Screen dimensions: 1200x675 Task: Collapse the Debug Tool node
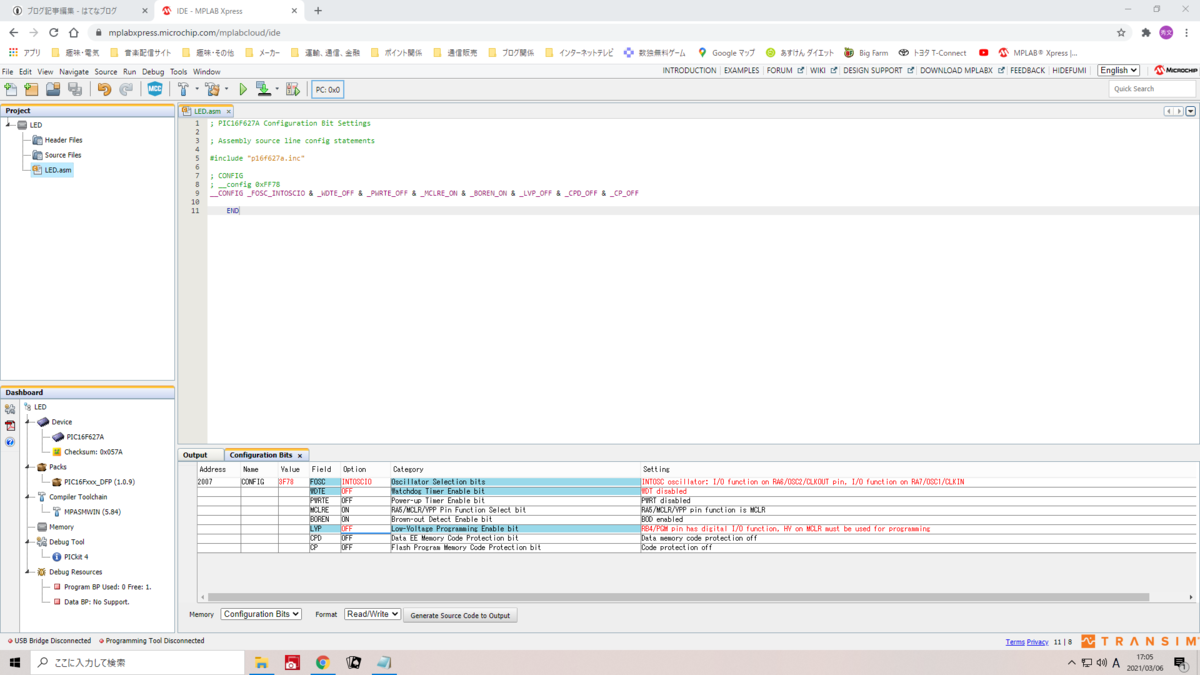tap(28, 542)
